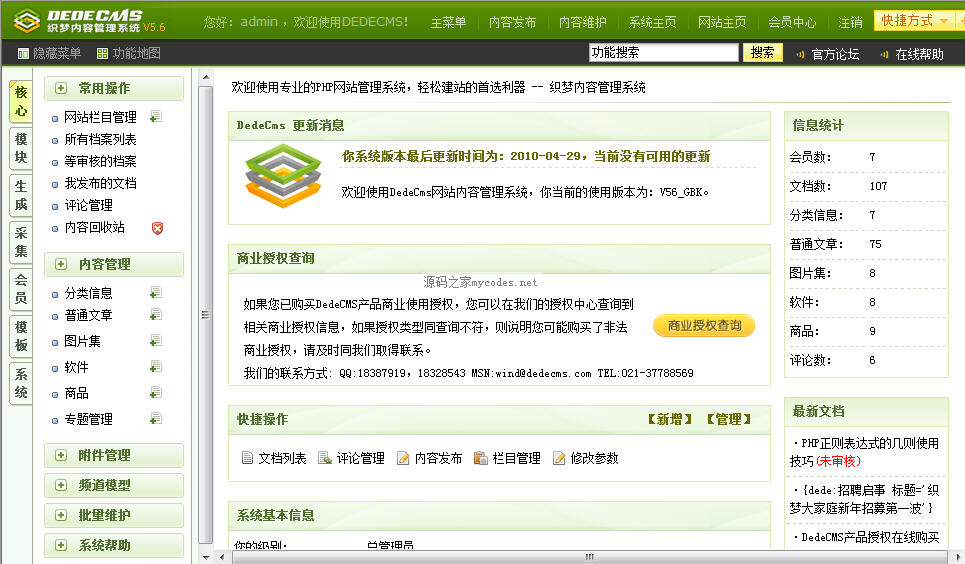Viewport: 965px width, 564px height.
Task: Open 我发布的文档 in sidebar
Action: (x=100, y=183)
